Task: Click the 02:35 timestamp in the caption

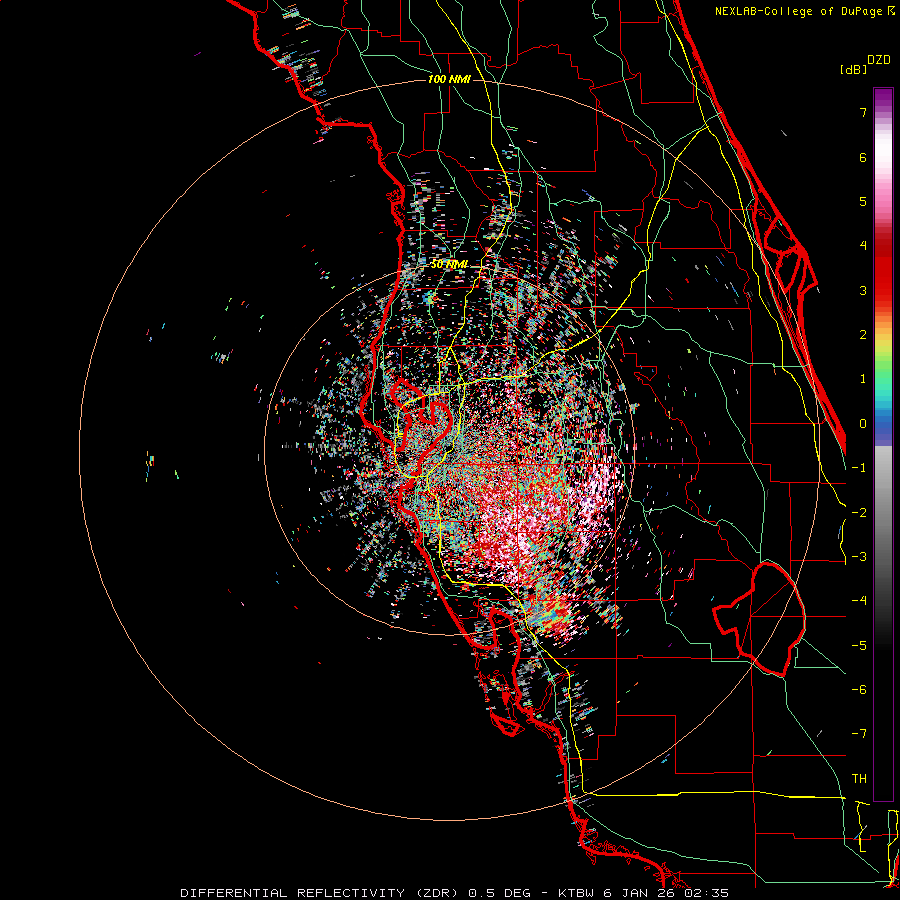Action: point(706,893)
